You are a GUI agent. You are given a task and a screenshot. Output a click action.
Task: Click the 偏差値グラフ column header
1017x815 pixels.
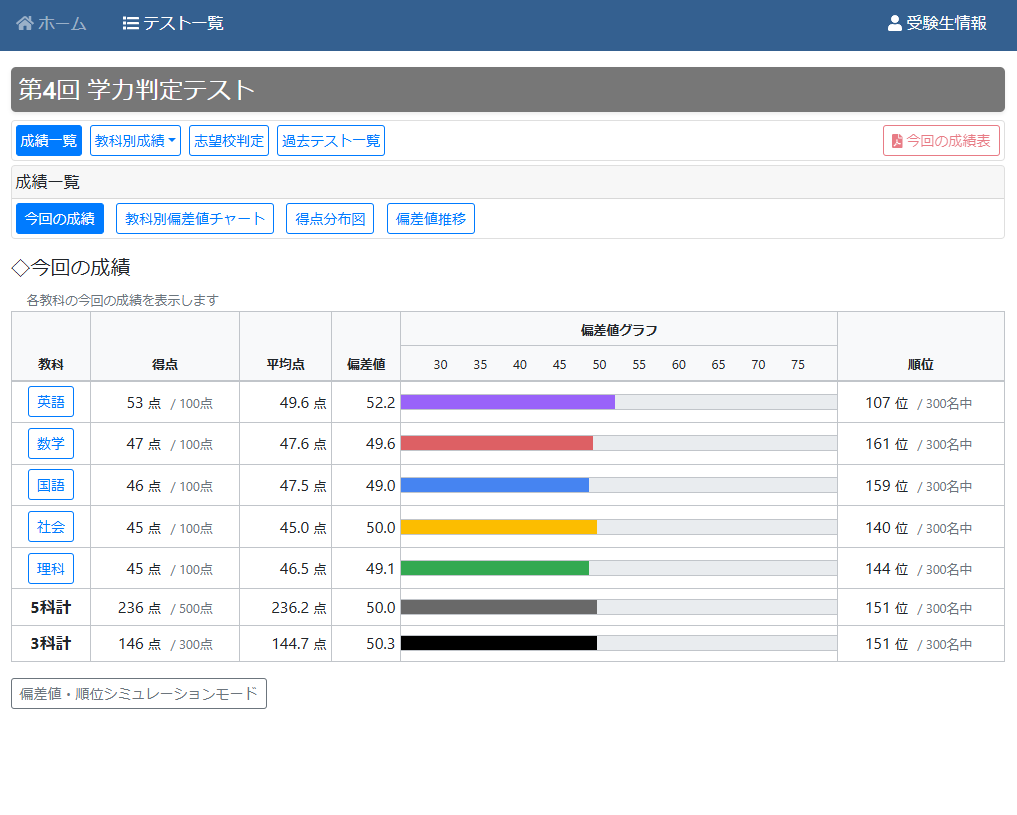click(x=619, y=330)
